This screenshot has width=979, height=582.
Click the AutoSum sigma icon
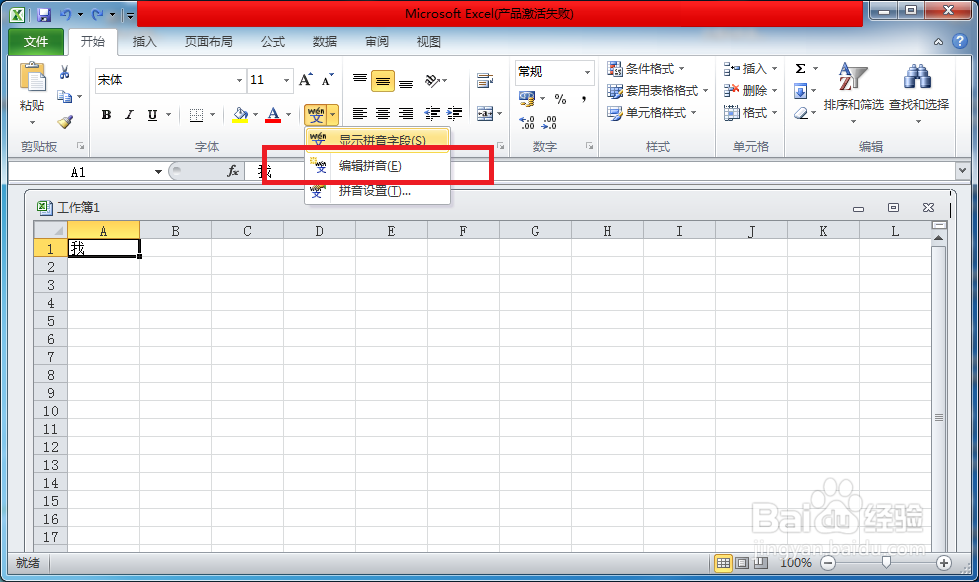[x=800, y=68]
